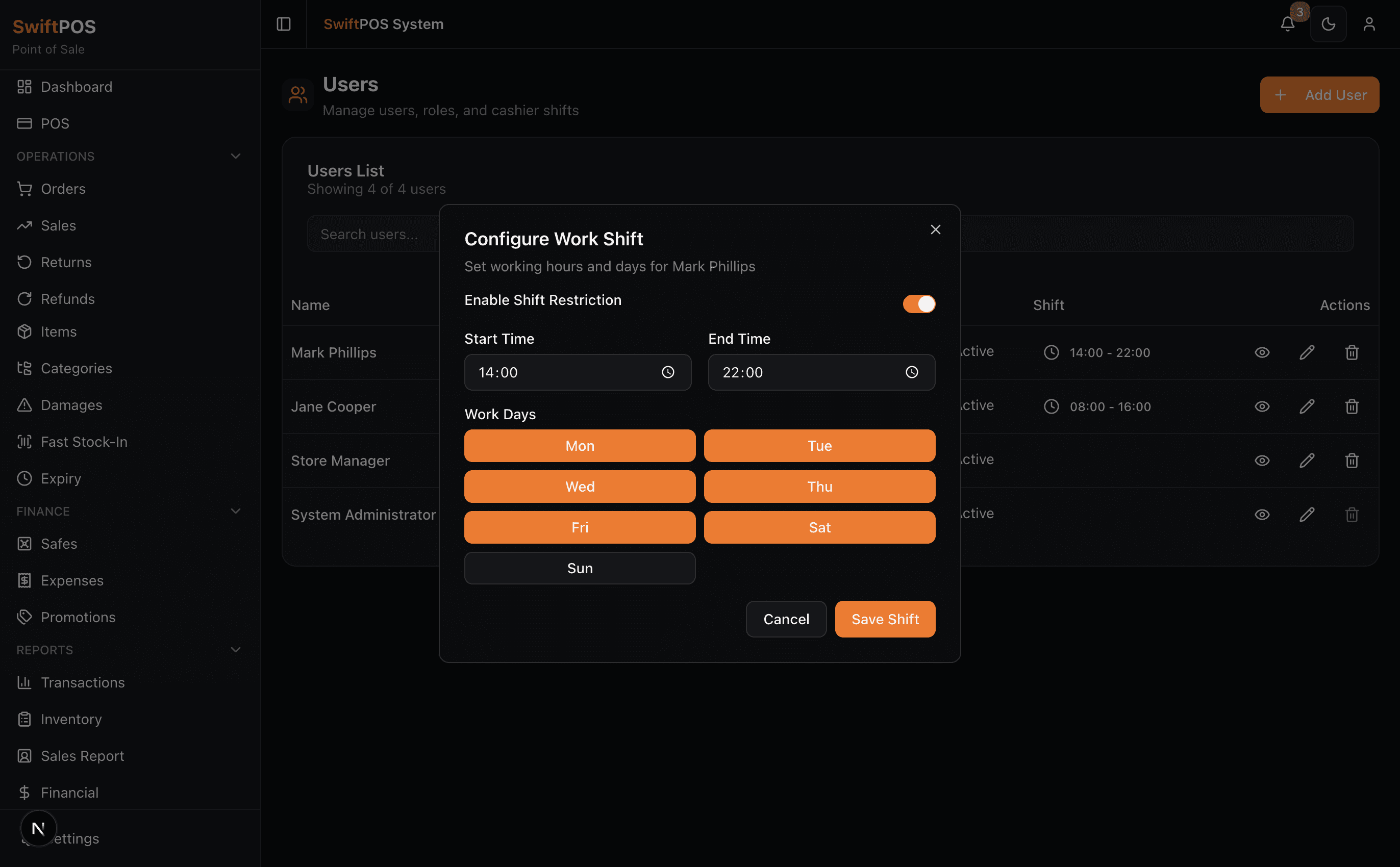
Task: Cancel the work shift dialog
Action: [x=785, y=619]
